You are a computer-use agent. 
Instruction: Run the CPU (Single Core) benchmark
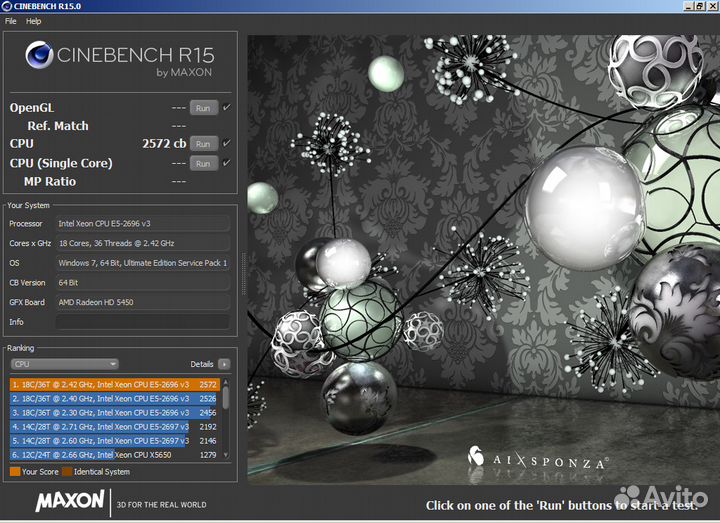203,164
